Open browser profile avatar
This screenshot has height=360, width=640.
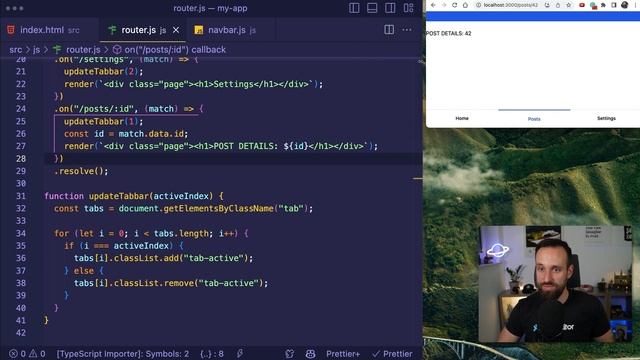pos(624,5)
